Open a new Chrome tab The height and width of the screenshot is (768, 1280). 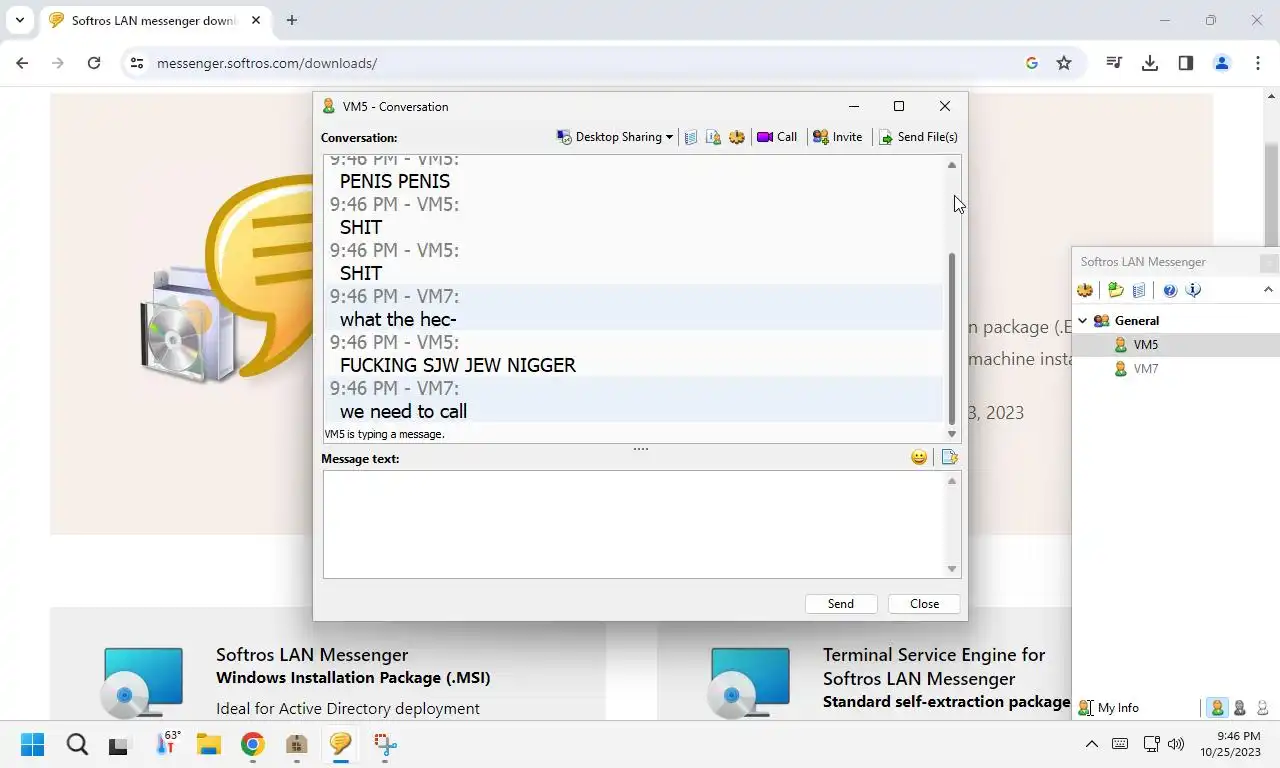[x=292, y=20]
